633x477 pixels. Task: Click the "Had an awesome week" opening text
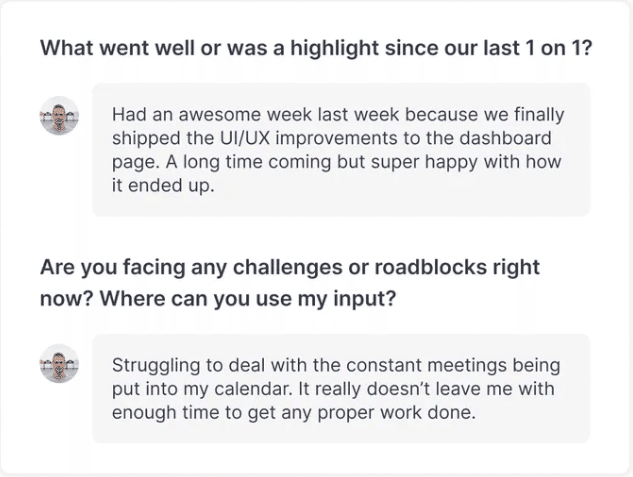pyautogui.click(x=212, y=115)
